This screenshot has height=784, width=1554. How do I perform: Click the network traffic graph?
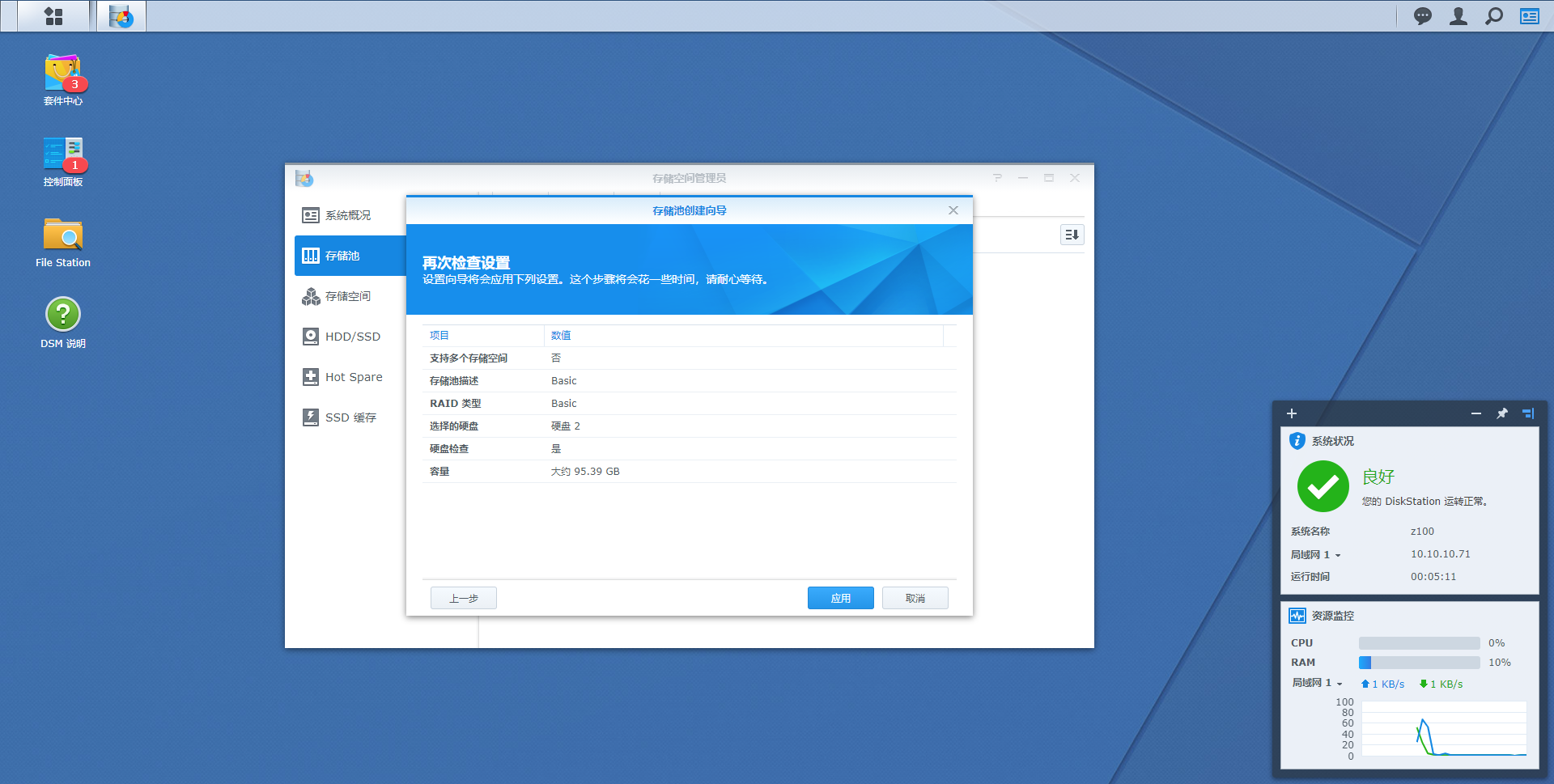click(x=1444, y=729)
